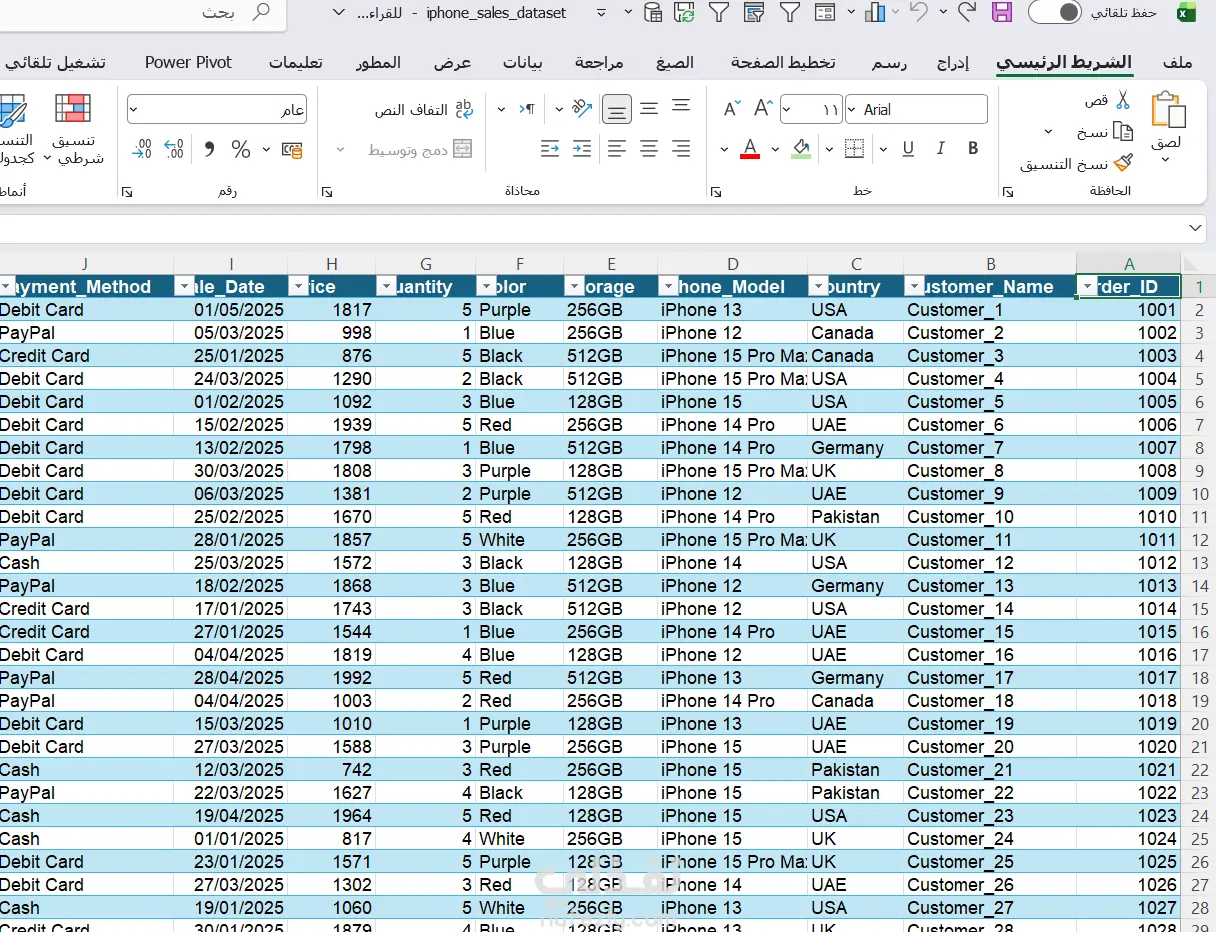
Task: Click the Underline icon
Action: [x=908, y=149]
